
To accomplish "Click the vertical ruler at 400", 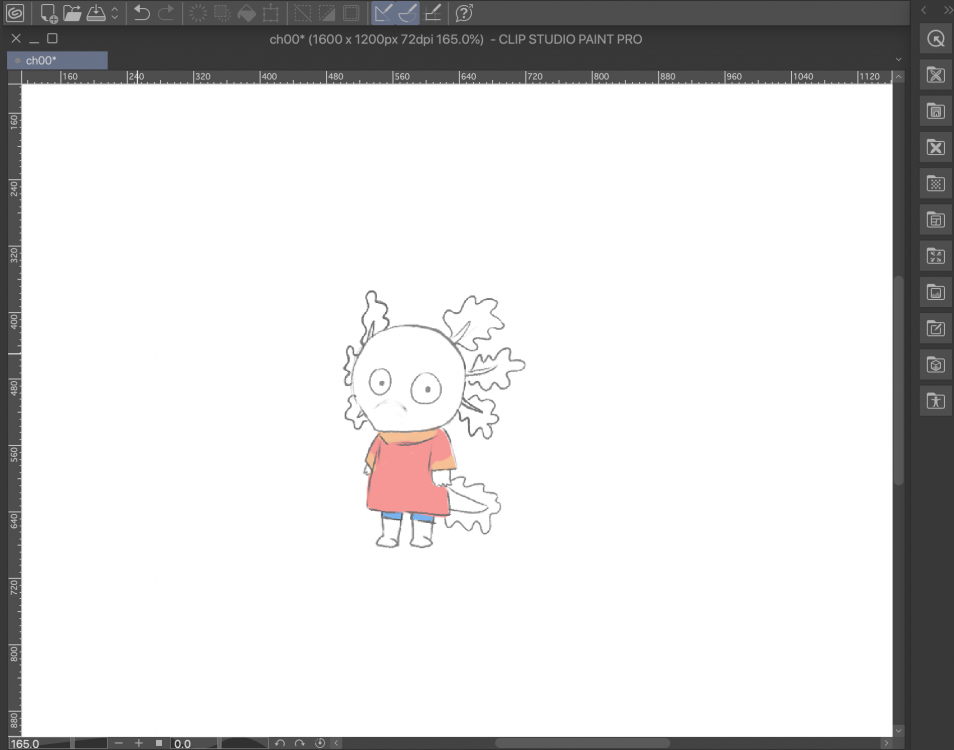I will tap(14, 320).
